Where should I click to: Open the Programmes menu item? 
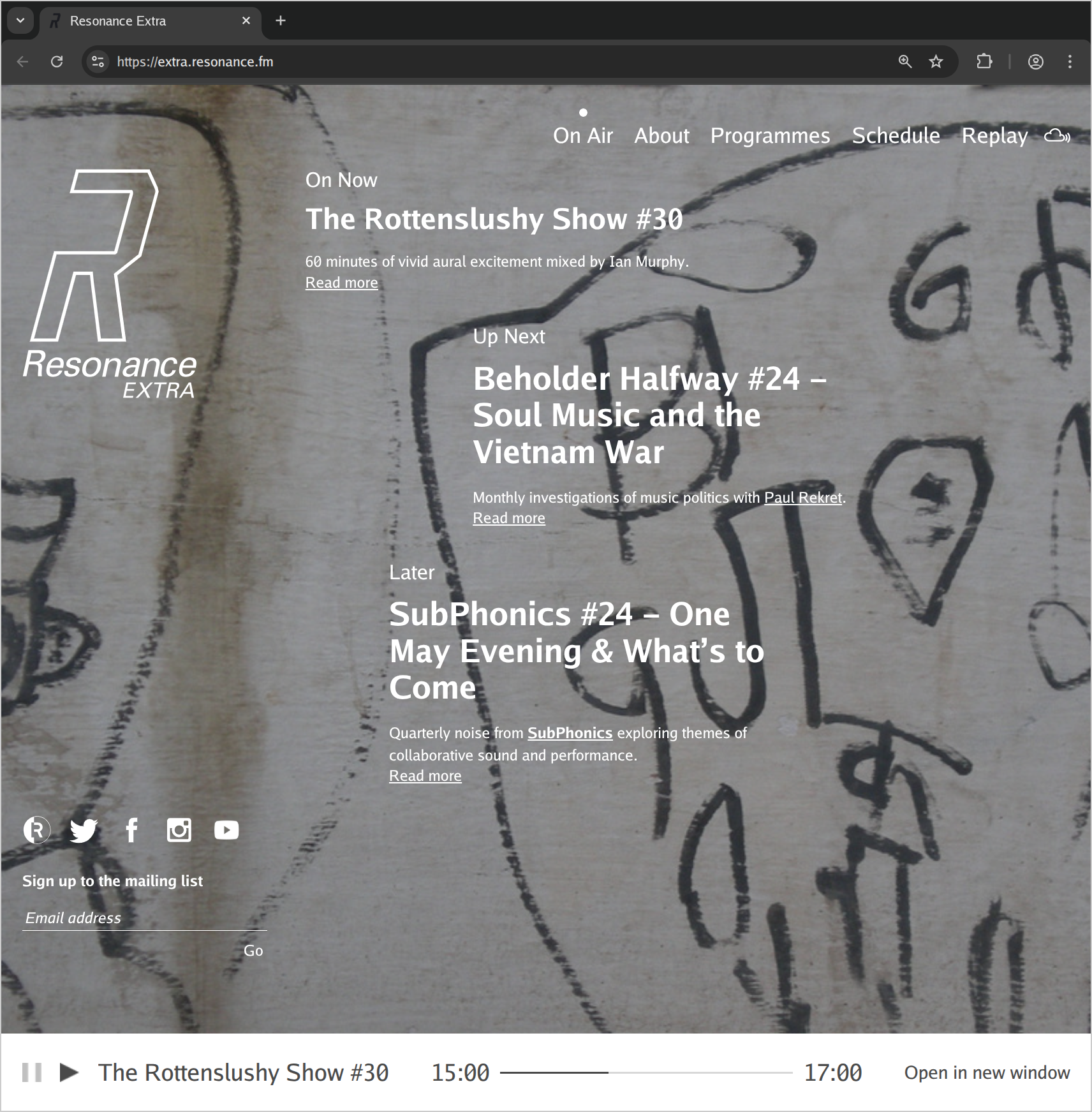[x=770, y=136]
